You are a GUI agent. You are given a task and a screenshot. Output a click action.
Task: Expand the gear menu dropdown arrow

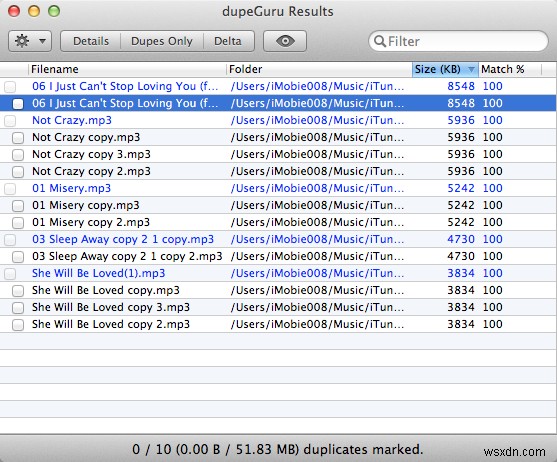tap(43, 41)
